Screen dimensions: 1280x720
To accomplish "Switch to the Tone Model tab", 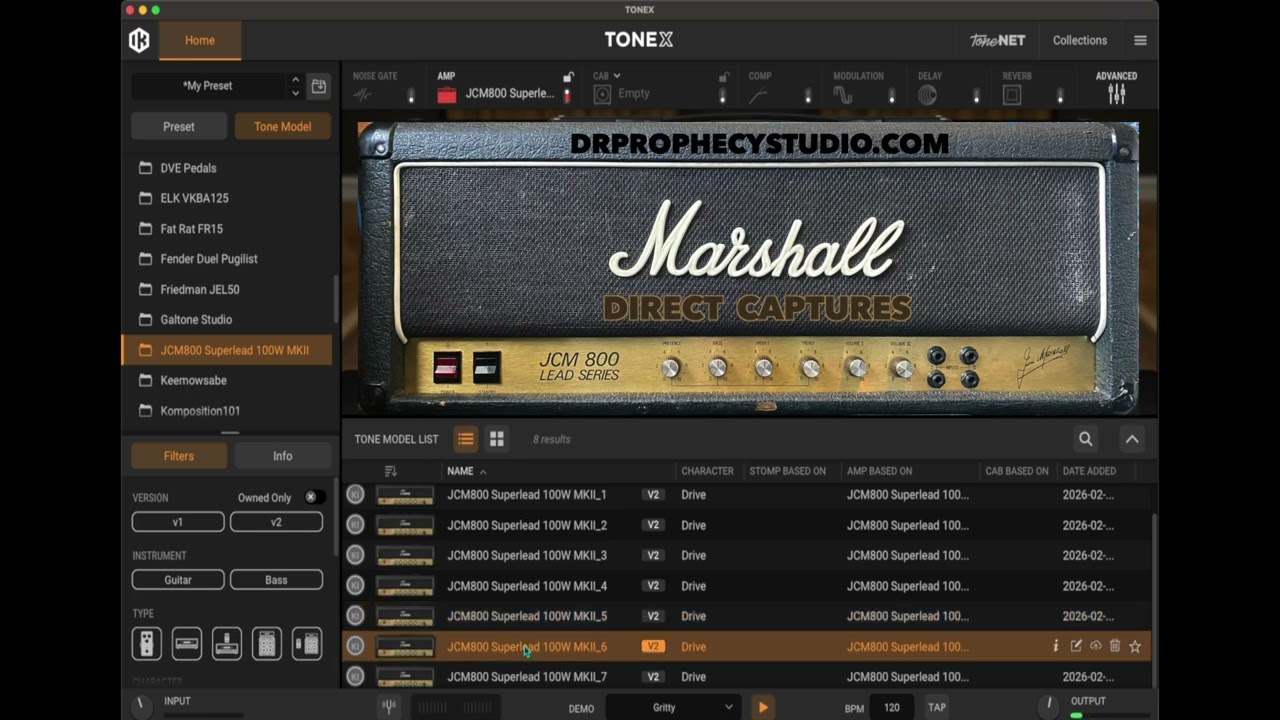I will [x=282, y=127].
